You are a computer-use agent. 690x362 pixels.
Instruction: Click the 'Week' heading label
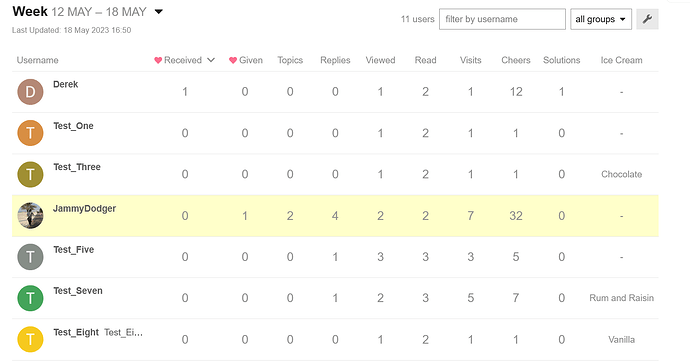point(30,11)
